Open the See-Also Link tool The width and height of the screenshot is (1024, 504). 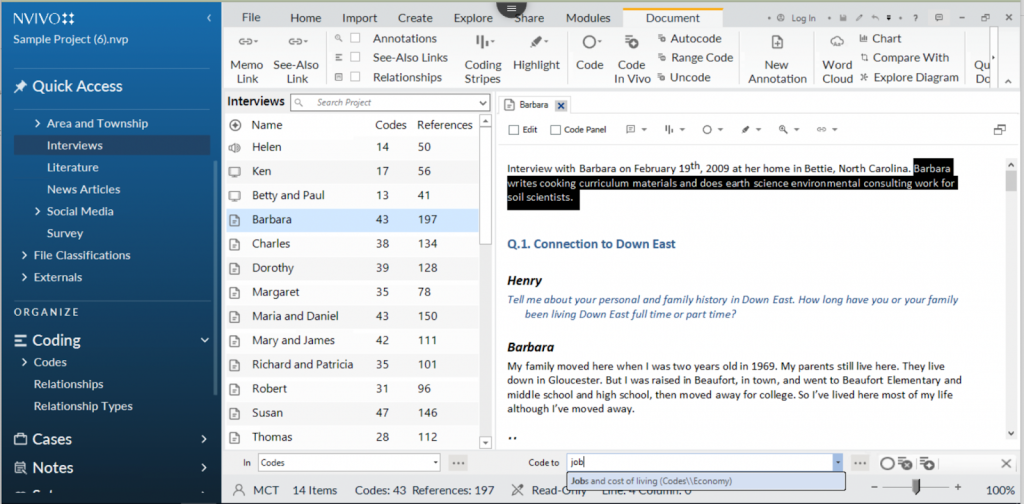(296, 59)
